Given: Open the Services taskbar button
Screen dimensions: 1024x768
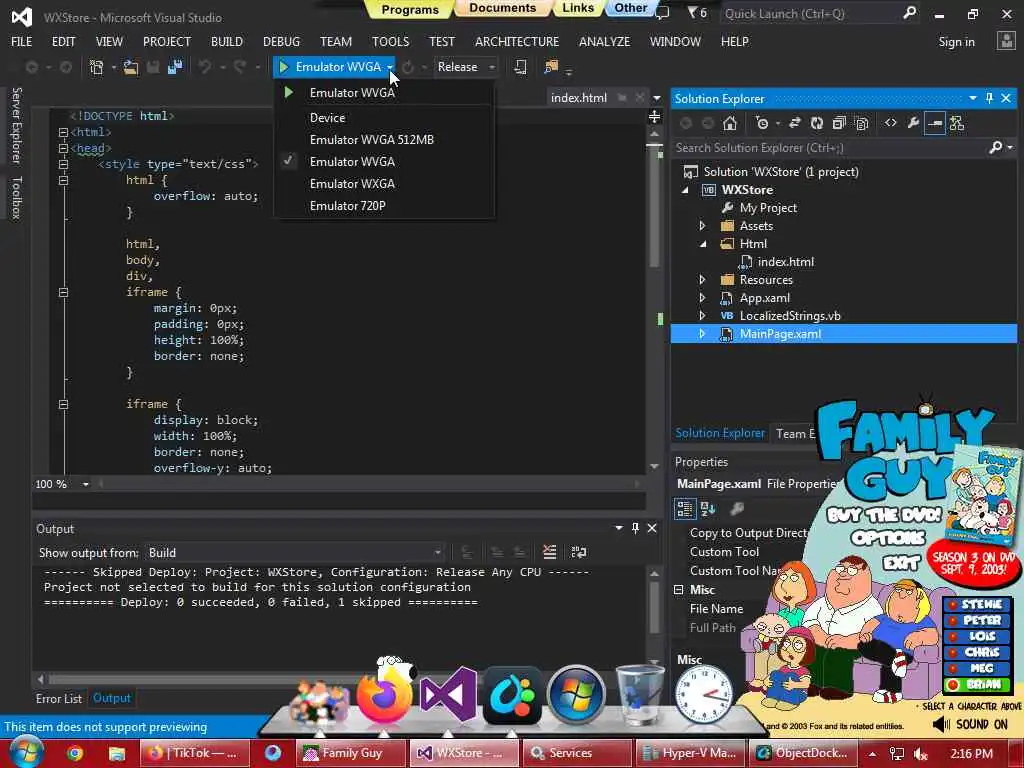Looking at the screenshot, I should (x=577, y=753).
